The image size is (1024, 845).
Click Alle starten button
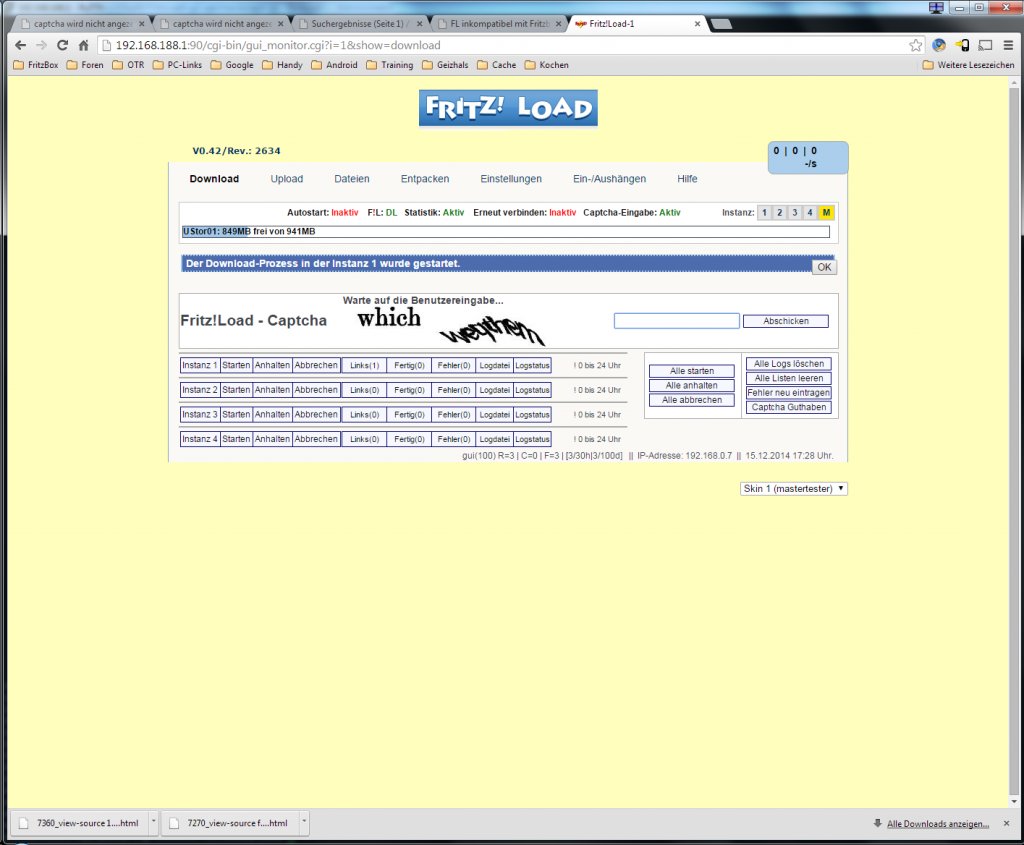pyautogui.click(x=692, y=371)
